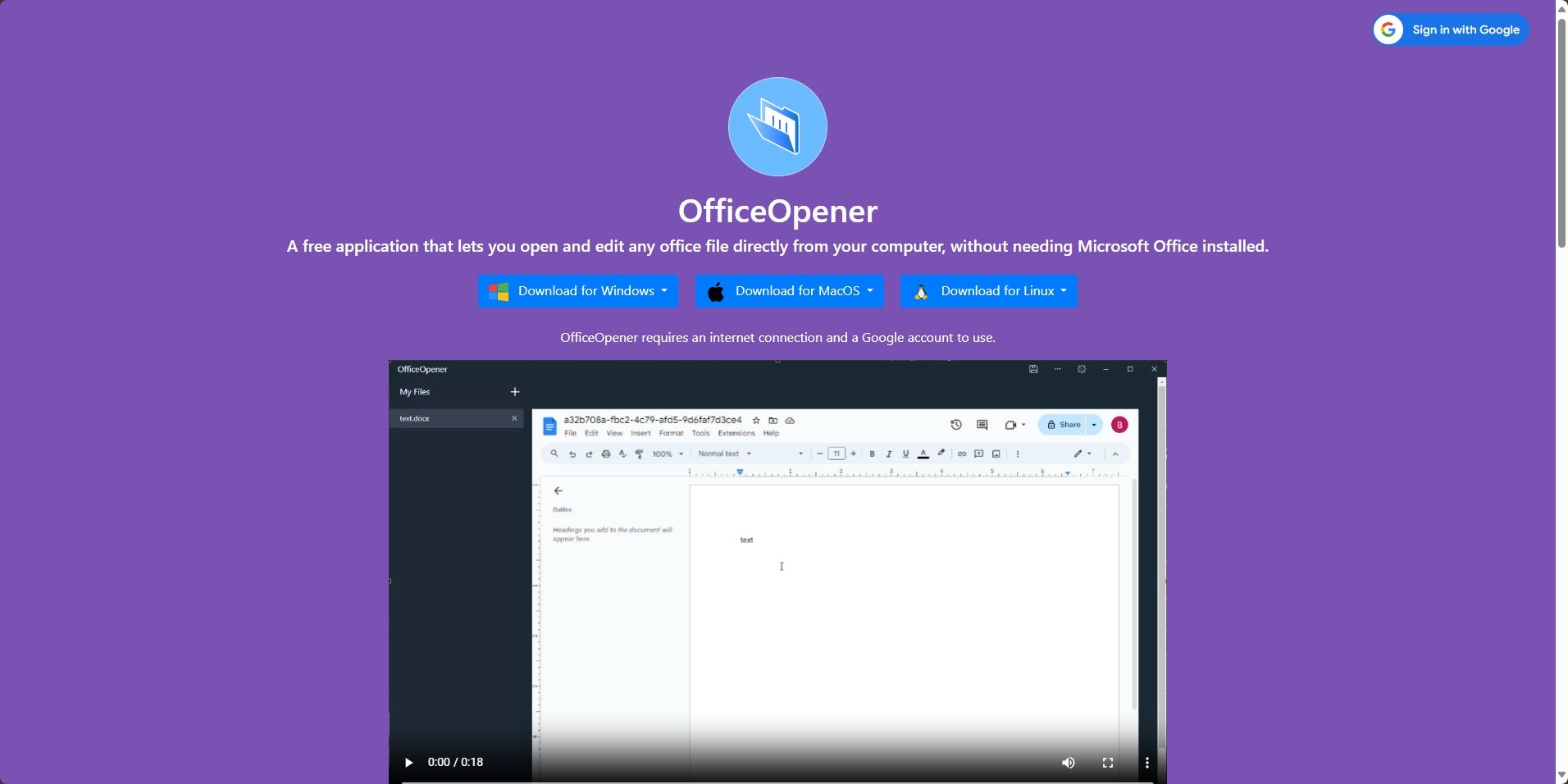Click the paint format icon in Docs toolbar
This screenshot has width=1568, height=784.
pos(640,454)
